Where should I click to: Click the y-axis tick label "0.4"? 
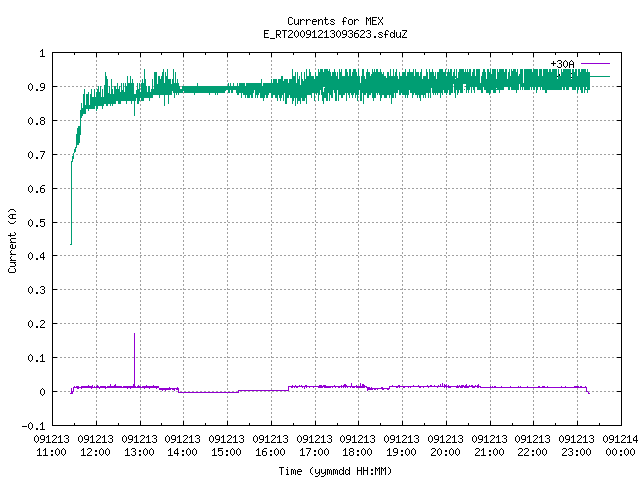coord(36,256)
